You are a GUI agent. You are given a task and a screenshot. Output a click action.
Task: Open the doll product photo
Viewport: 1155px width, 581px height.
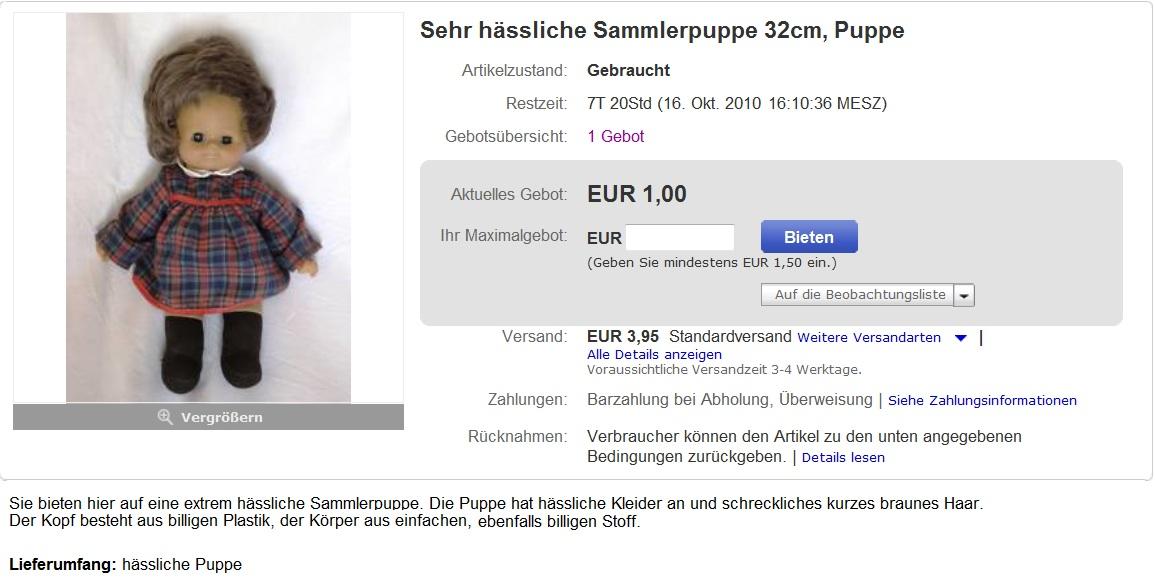208,208
